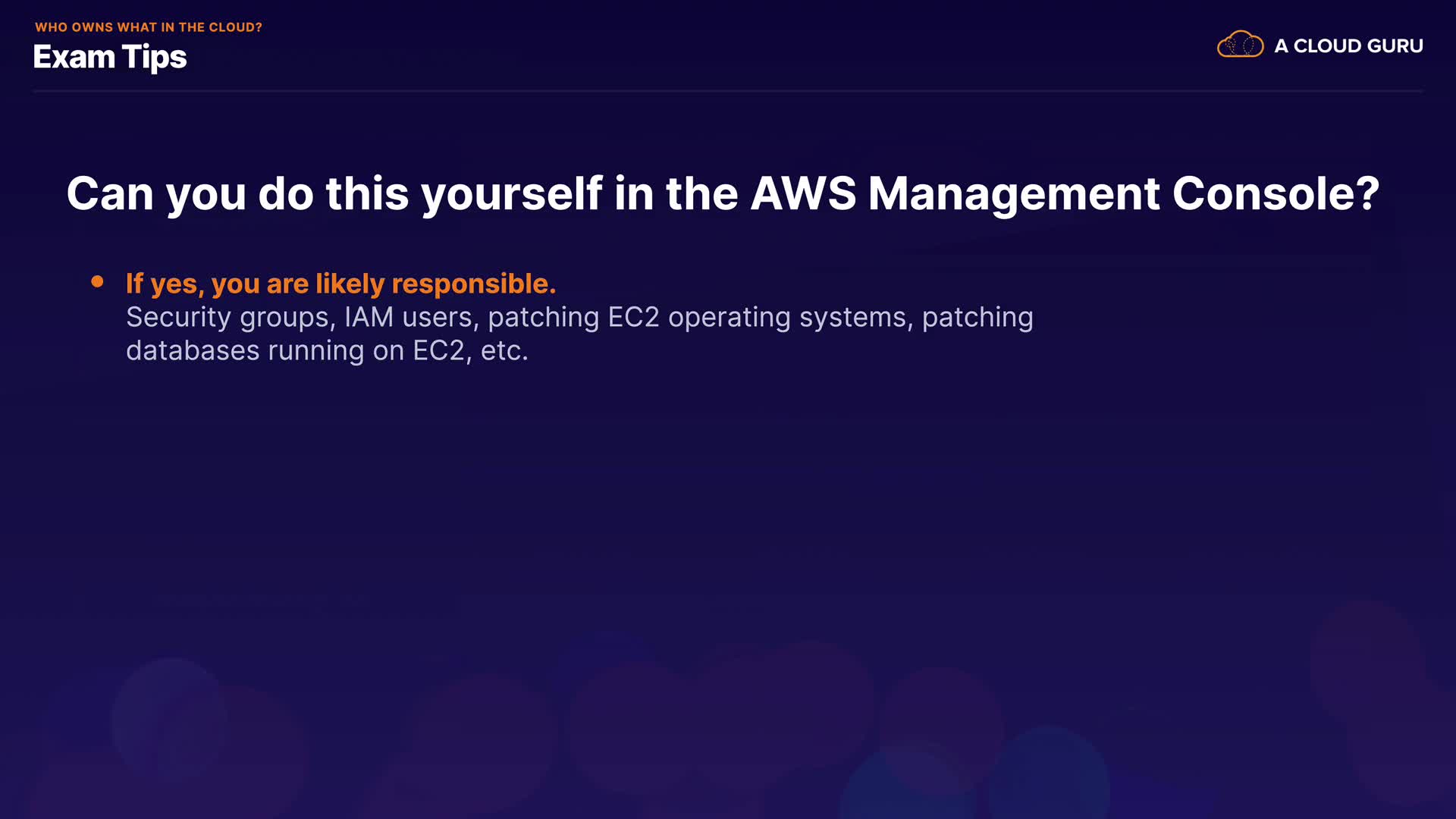Click "Can you" at the heading's start

tap(156, 193)
